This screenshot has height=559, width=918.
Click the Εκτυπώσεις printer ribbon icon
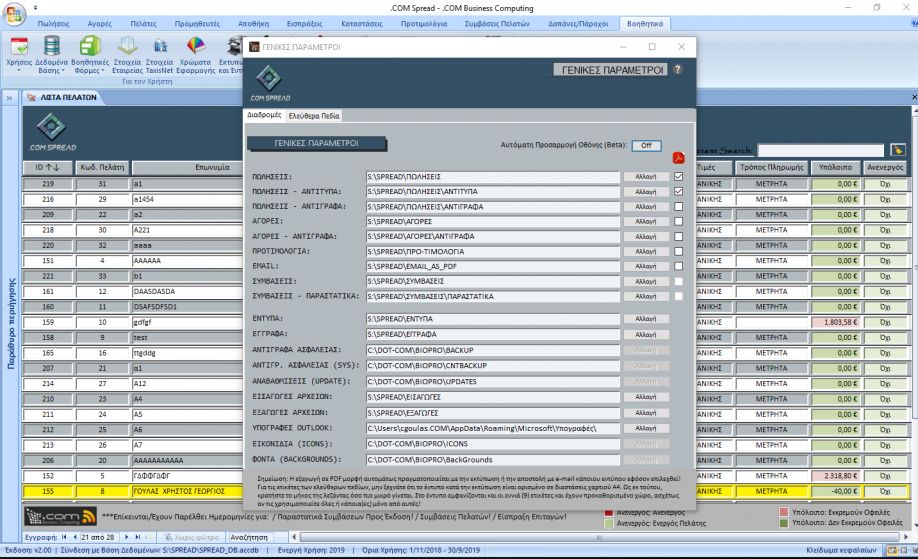[x=235, y=46]
